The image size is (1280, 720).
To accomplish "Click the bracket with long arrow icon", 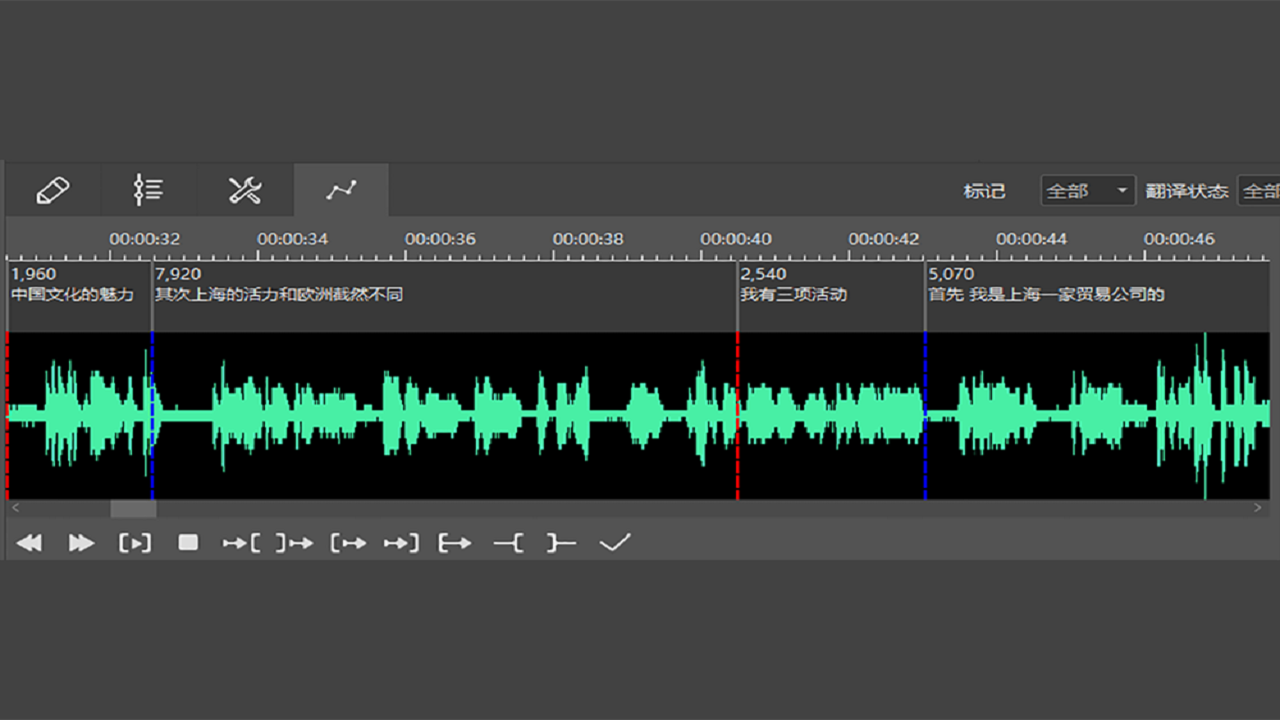I will pyautogui.click(x=455, y=543).
